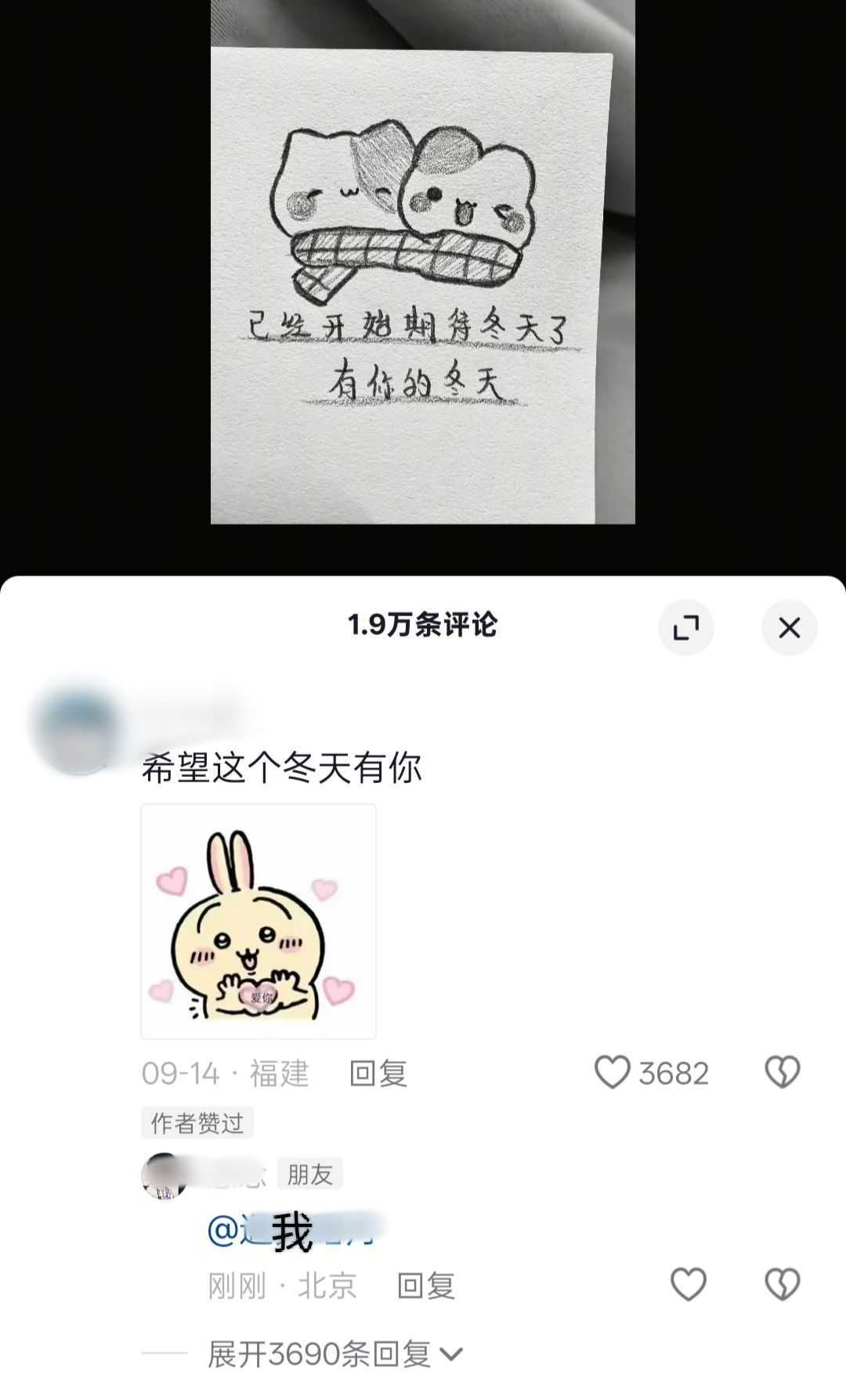The image size is (846, 1400).
Task: Tap the 作者赞过 badge
Action: tap(197, 1123)
